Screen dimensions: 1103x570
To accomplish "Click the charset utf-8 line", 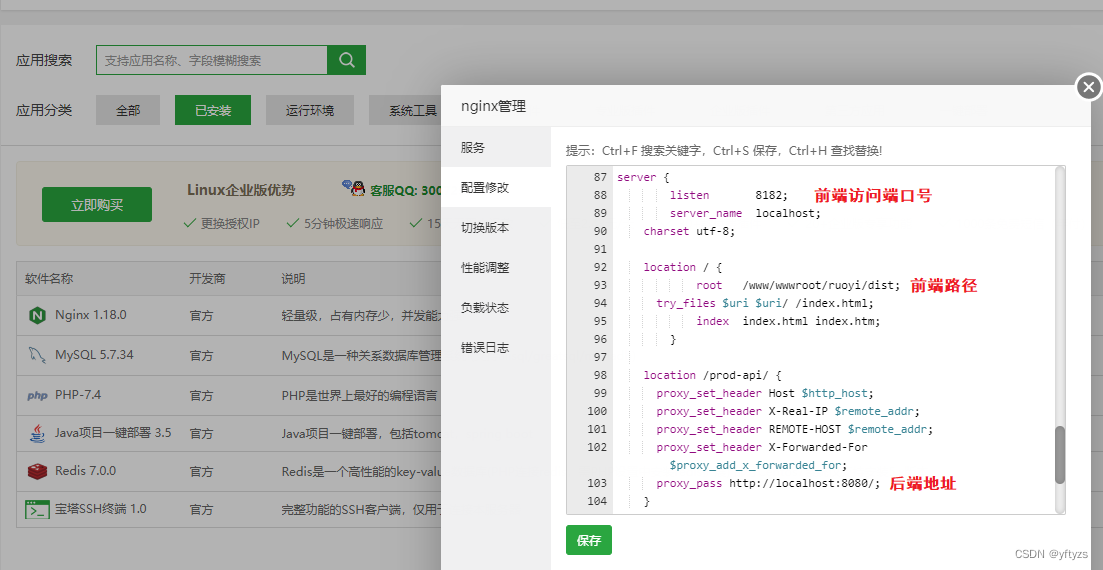I will pyautogui.click(x=689, y=231).
